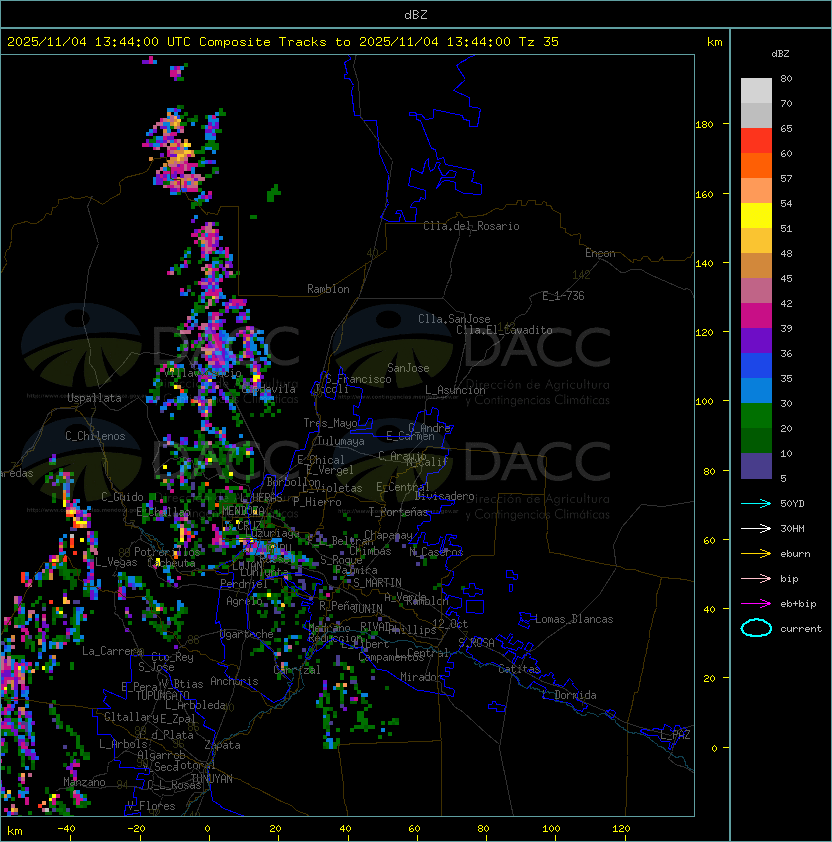This screenshot has height=842, width=832.
Task: Select the slate 5-10 dBZ swatch
Action: click(756, 466)
